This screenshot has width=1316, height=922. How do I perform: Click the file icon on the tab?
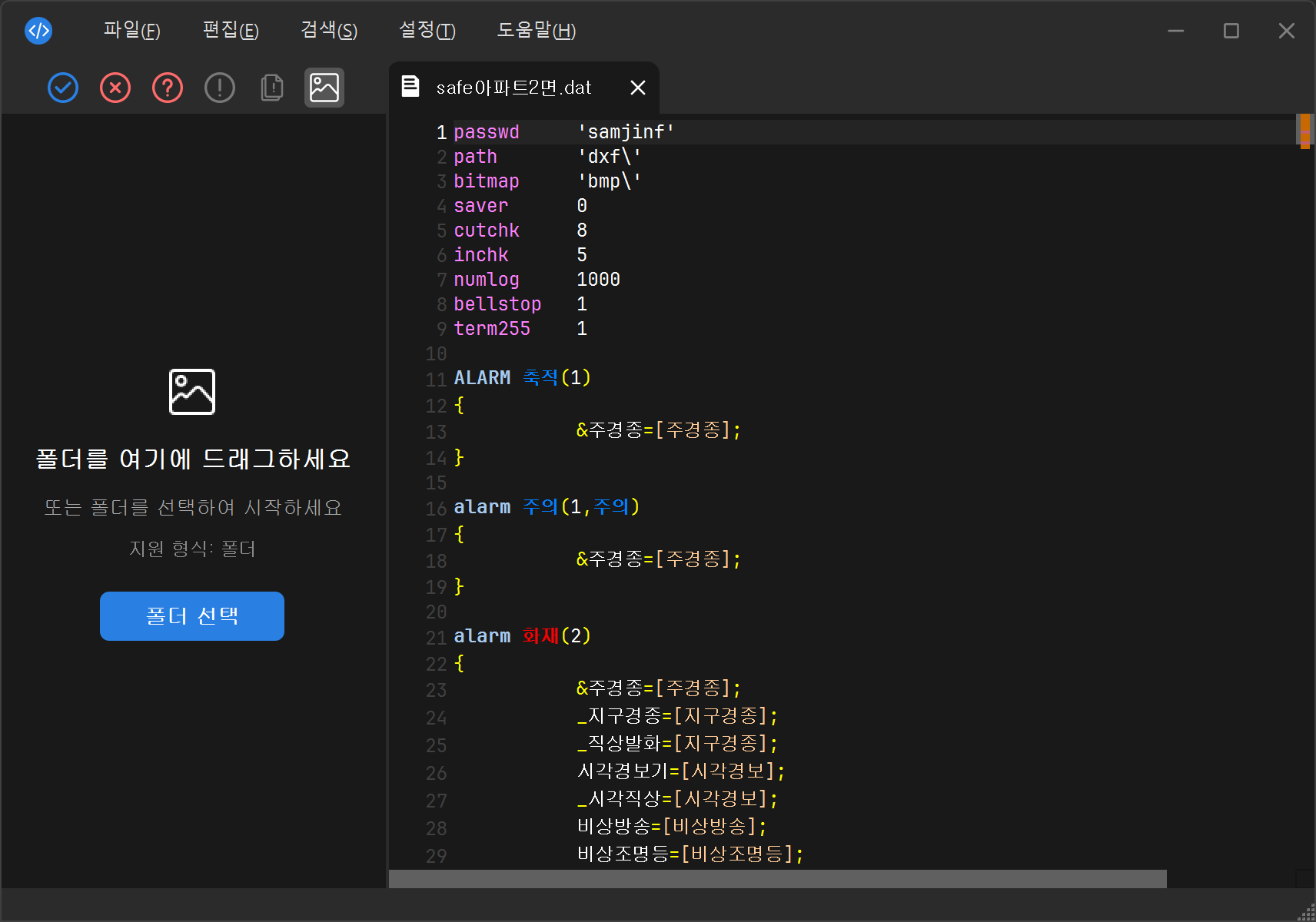click(x=411, y=87)
